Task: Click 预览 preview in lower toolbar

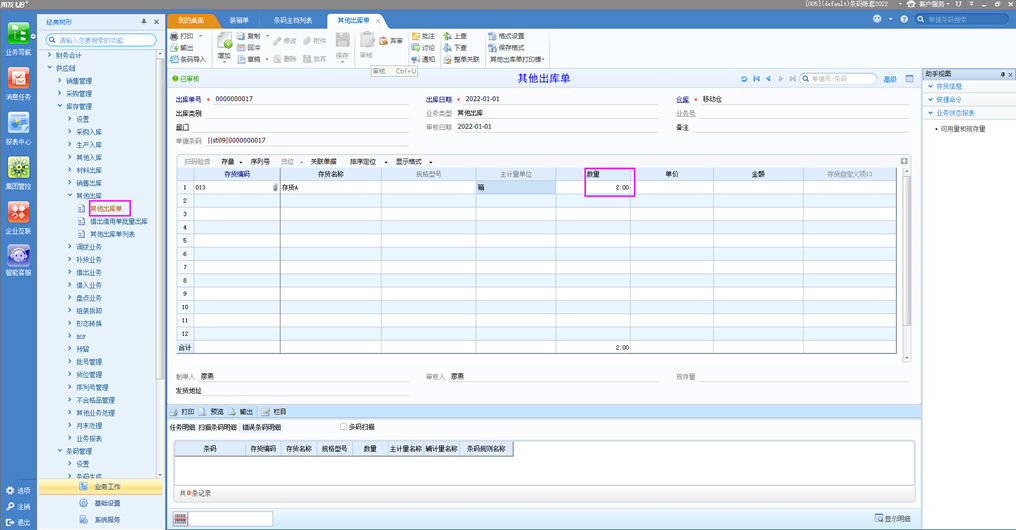Action: [x=211, y=412]
